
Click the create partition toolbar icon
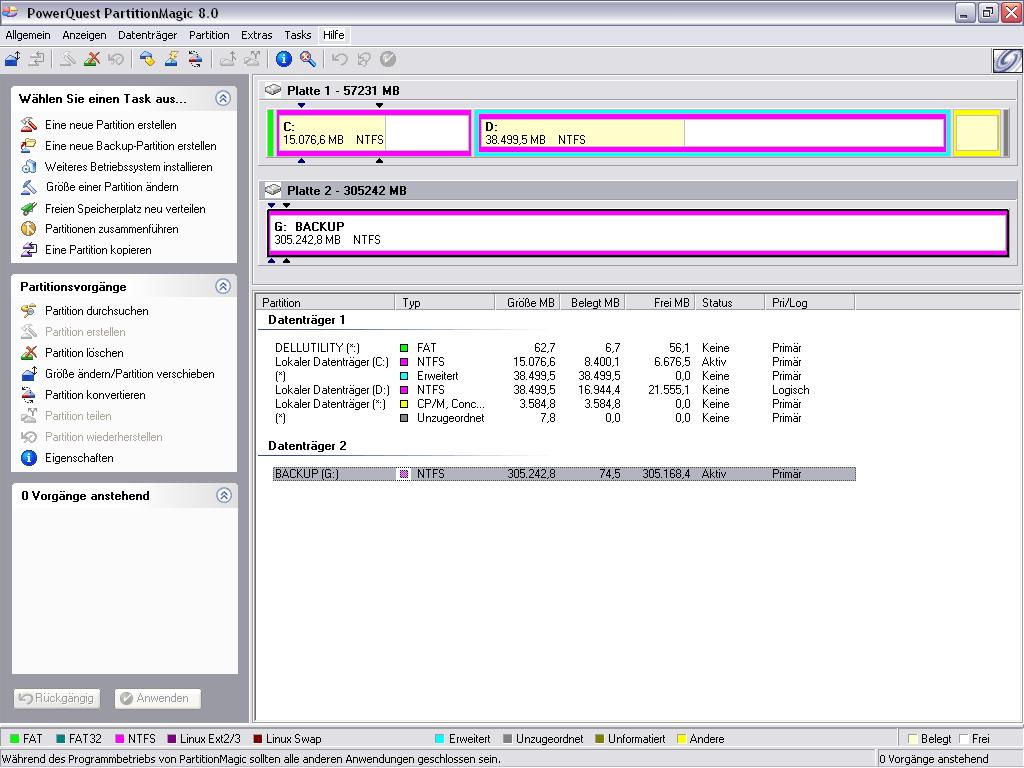tap(67, 59)
